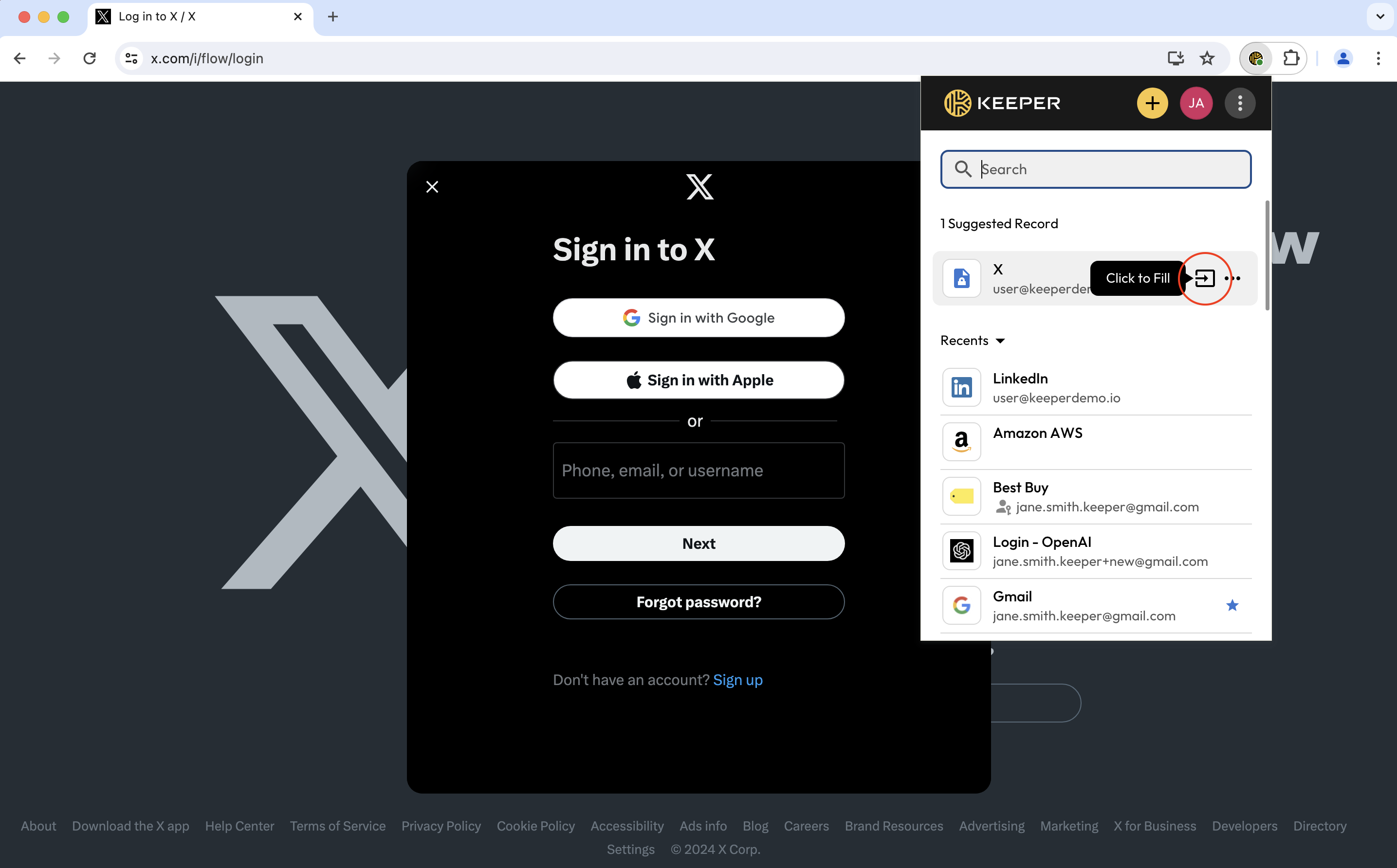
Task: Click the Forgot password? button
Action: (x=698, y=602)
